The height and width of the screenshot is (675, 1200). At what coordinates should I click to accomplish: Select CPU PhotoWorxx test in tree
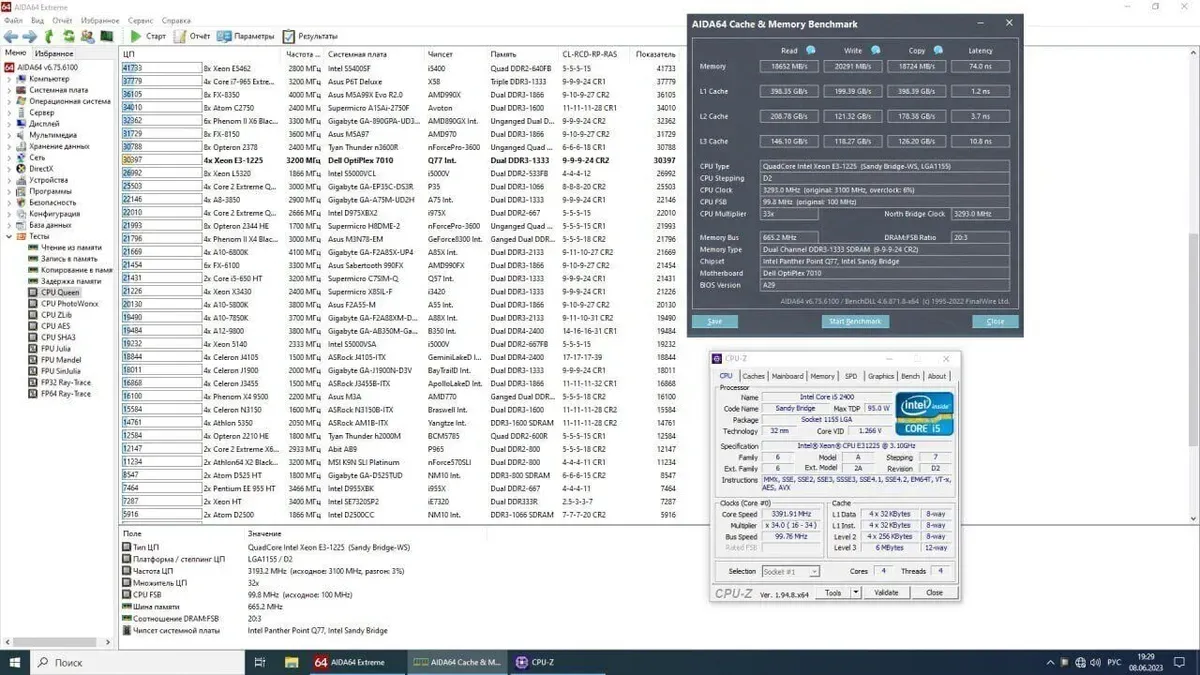[69, 303]
